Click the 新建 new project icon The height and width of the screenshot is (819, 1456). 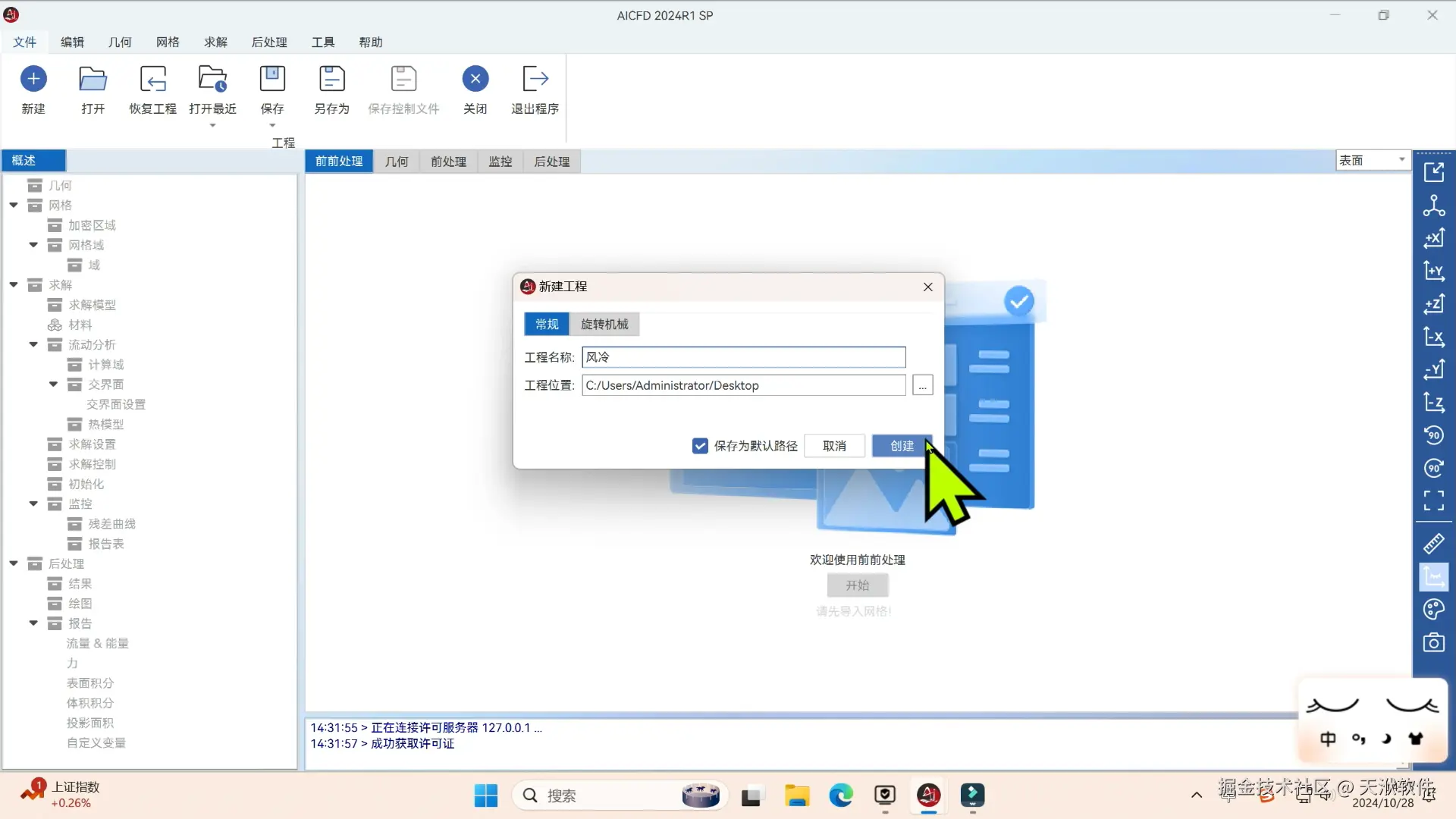[33, 79]
